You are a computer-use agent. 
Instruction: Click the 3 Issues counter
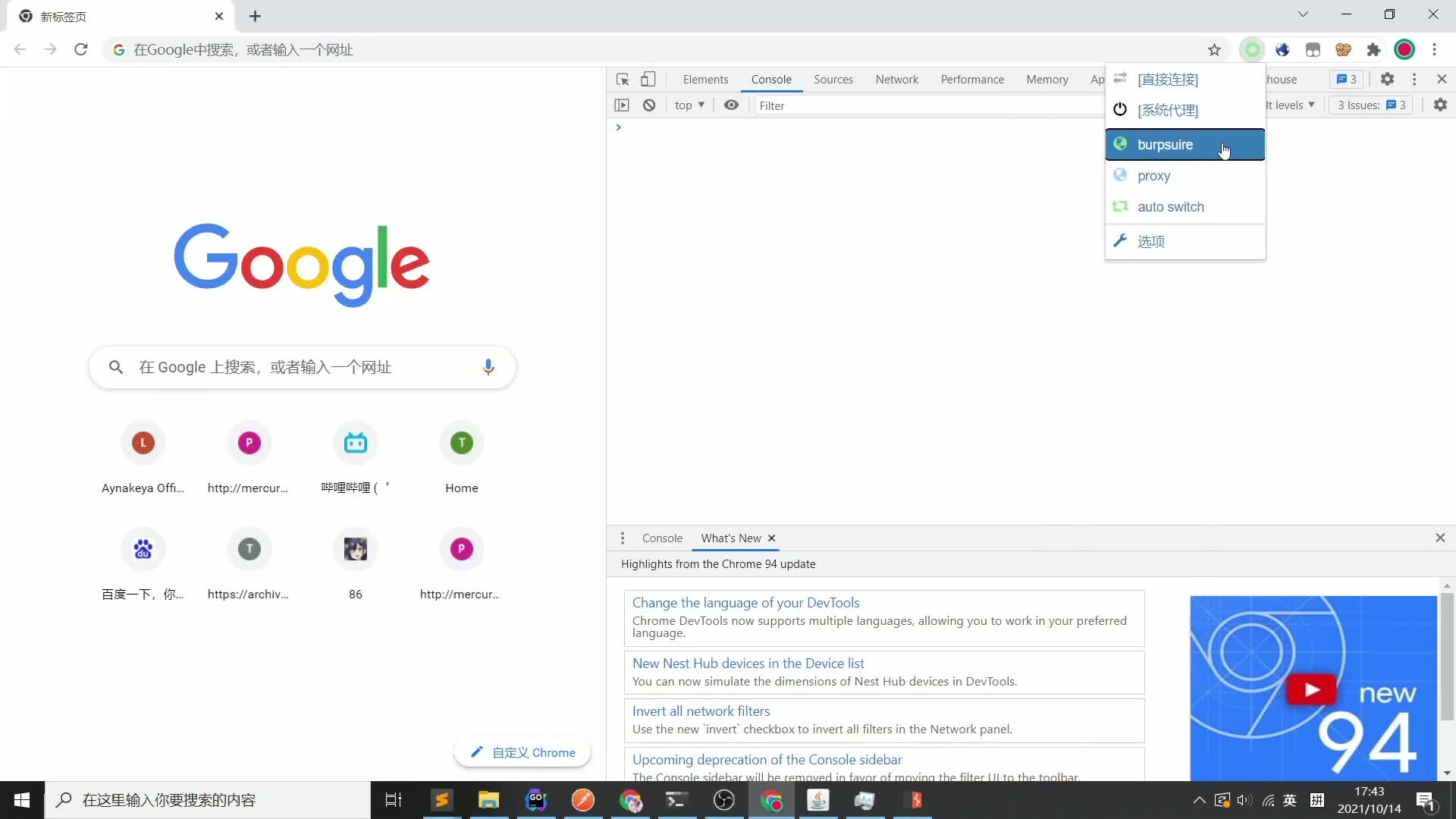point(1371,105)
